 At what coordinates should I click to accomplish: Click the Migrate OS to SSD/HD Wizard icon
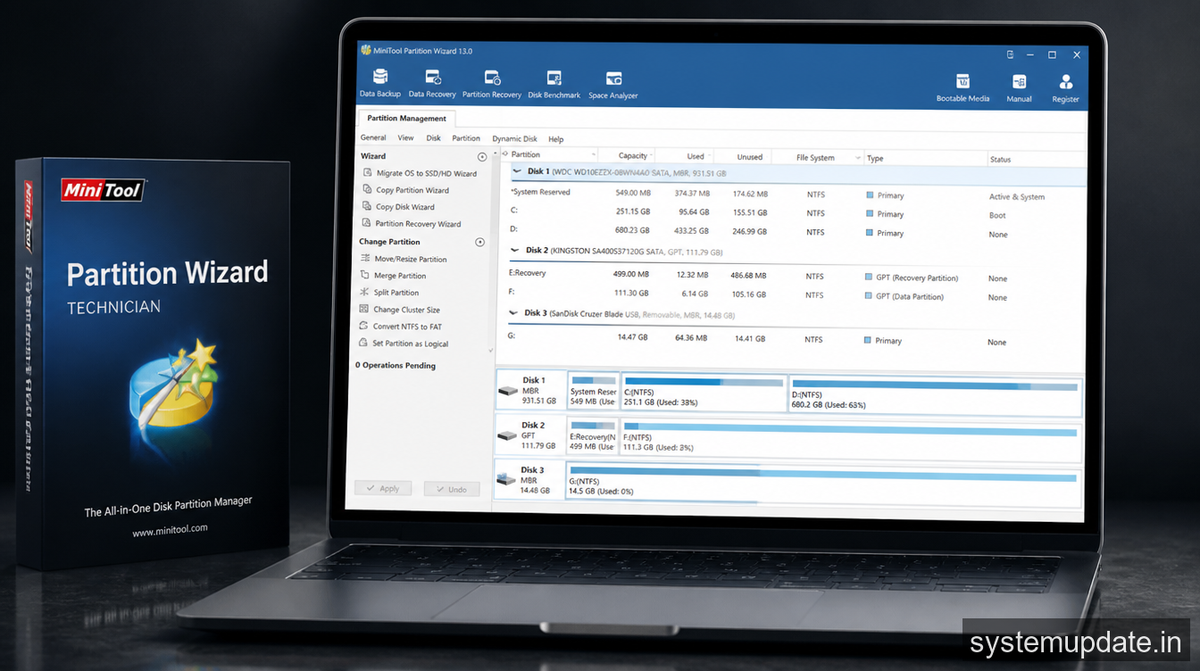click(x=367, y=173)
